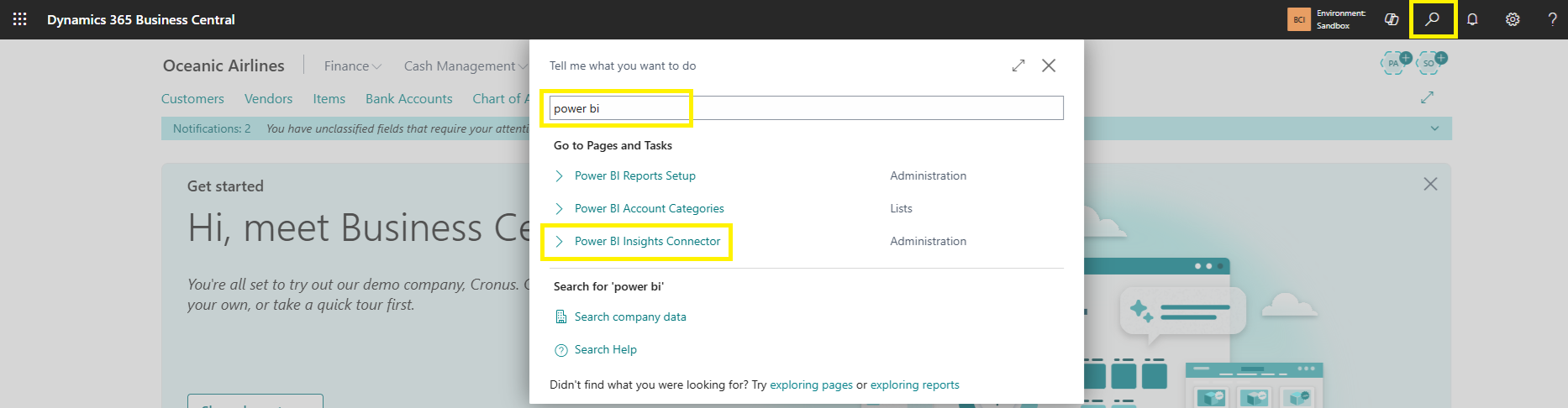
Task: Click the Vendors navigation link
Action: pyautogui.click(x=268, y=98)
